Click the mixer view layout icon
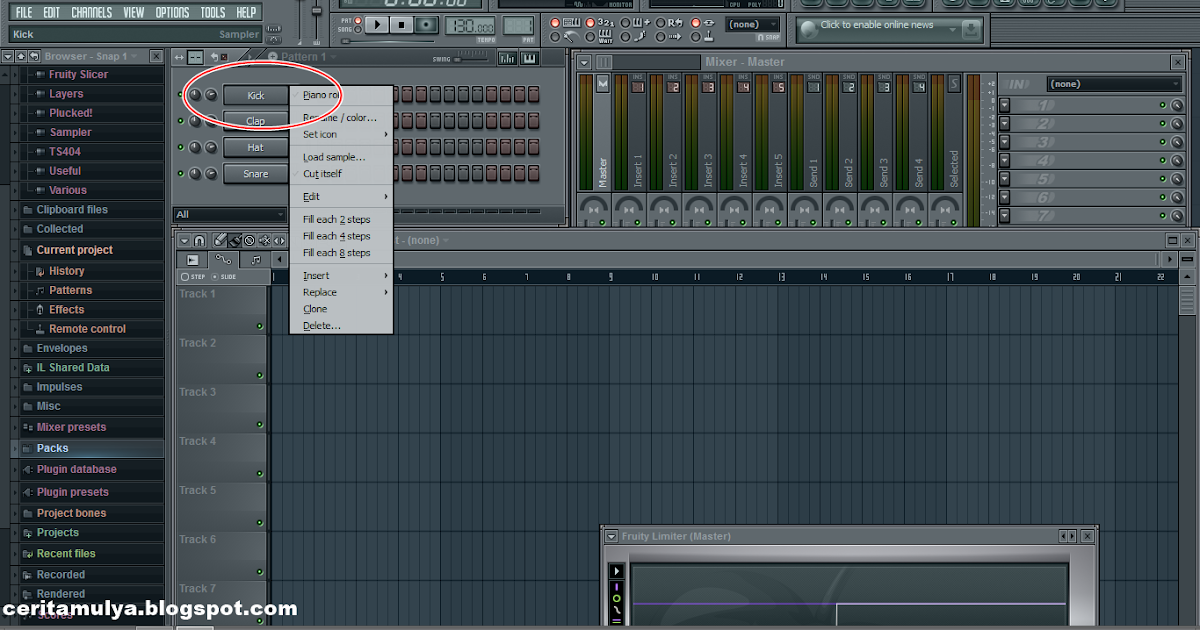The height and width of the screenshot is (630, 1200). coord(603,62)
